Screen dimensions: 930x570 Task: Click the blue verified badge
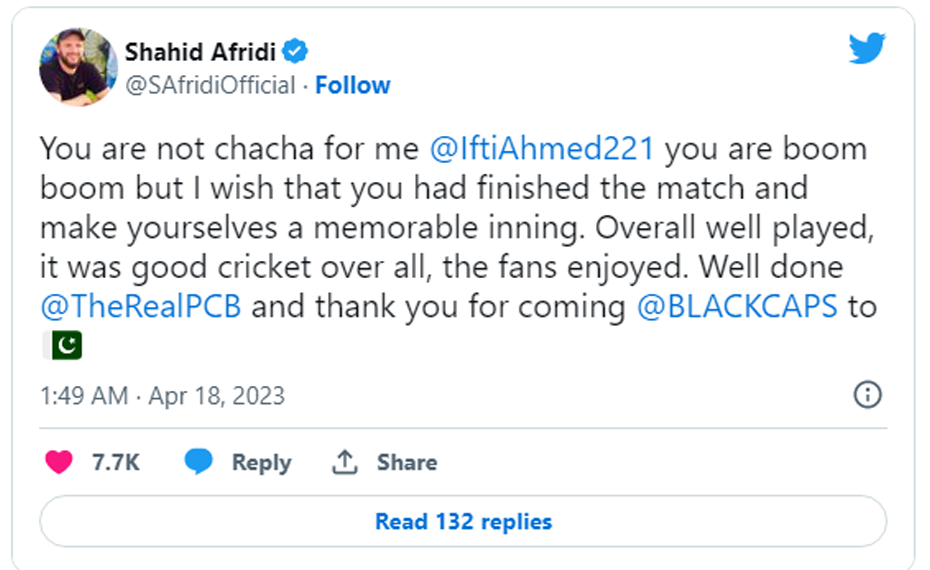coord(296,51)
